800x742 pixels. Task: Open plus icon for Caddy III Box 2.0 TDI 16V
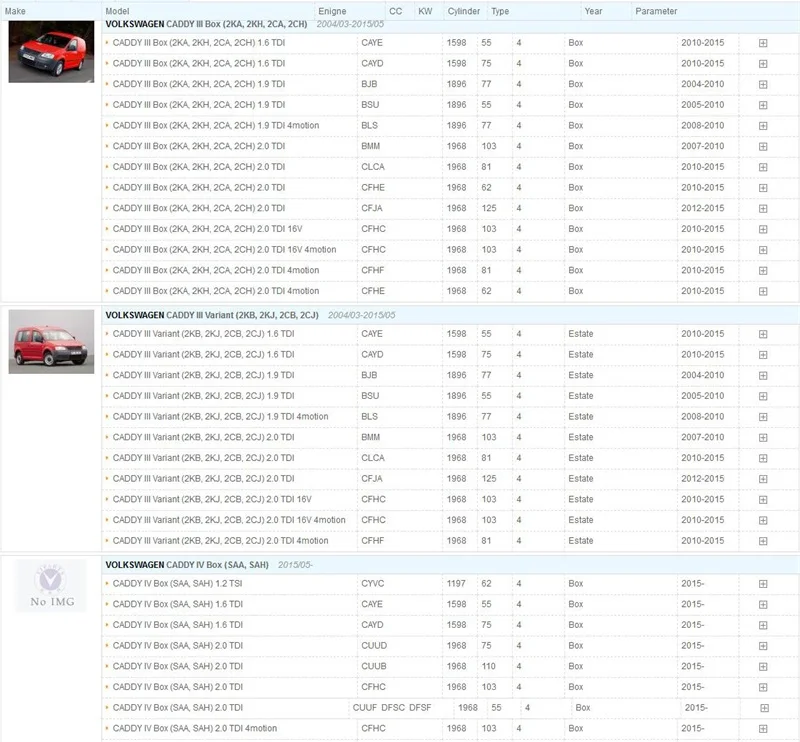pos(763,229)
